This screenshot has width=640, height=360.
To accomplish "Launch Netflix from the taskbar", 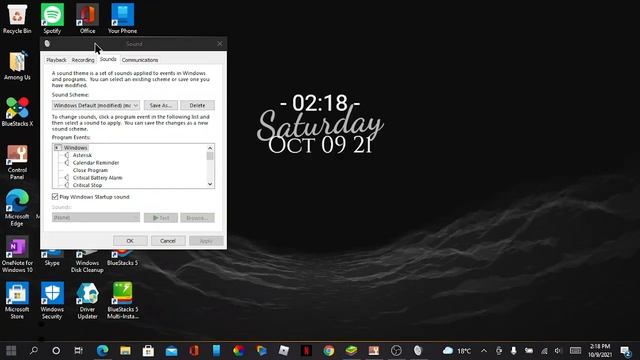I will (306, 350).
